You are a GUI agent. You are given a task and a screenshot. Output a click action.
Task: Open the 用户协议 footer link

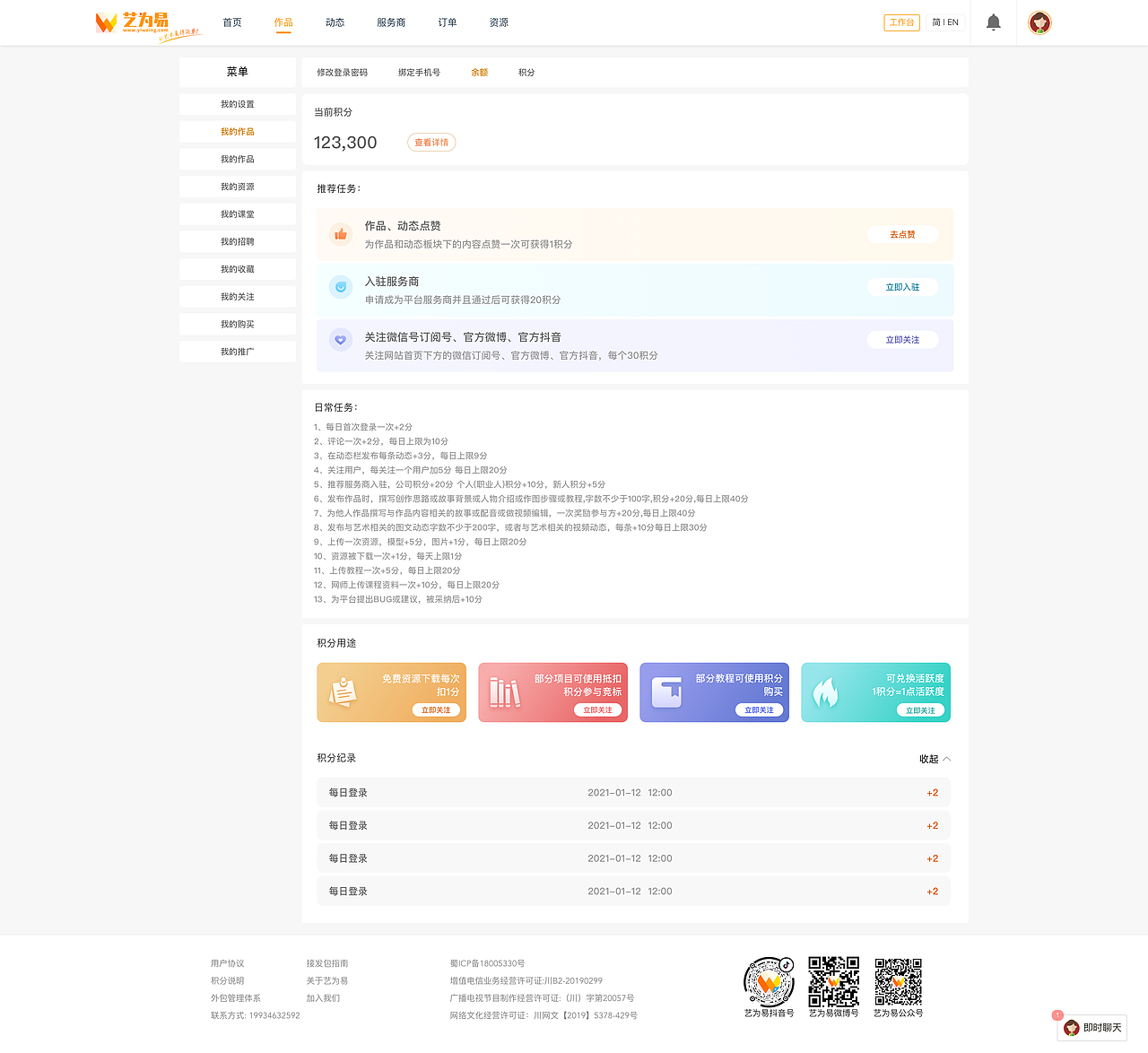coord(227,963)
